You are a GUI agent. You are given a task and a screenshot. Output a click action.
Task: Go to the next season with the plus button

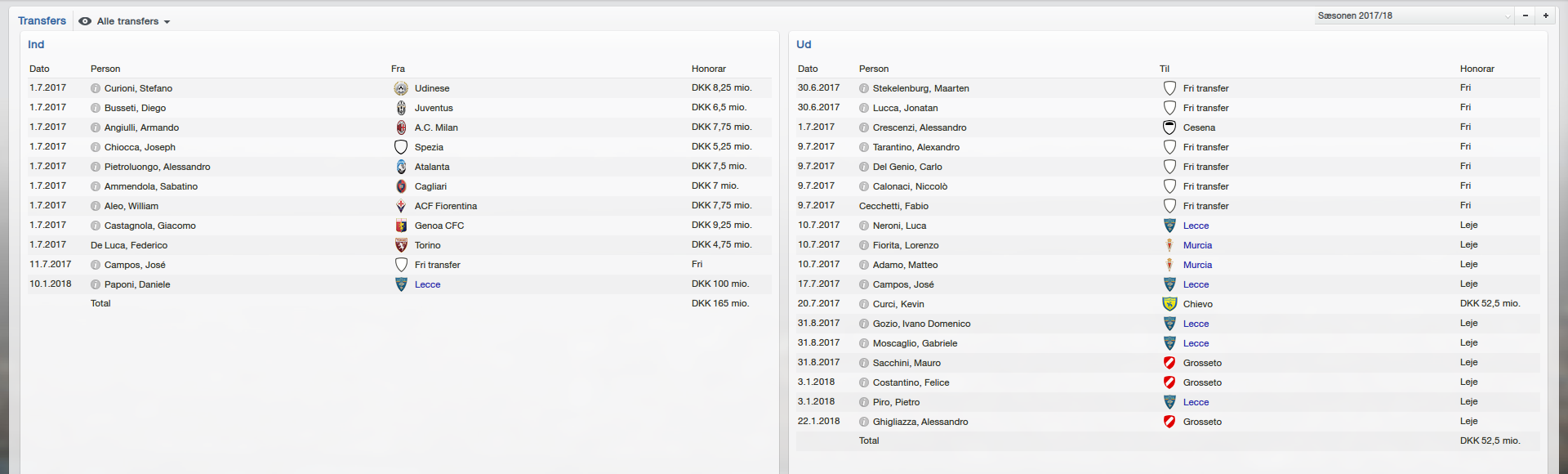point(1546,16)
